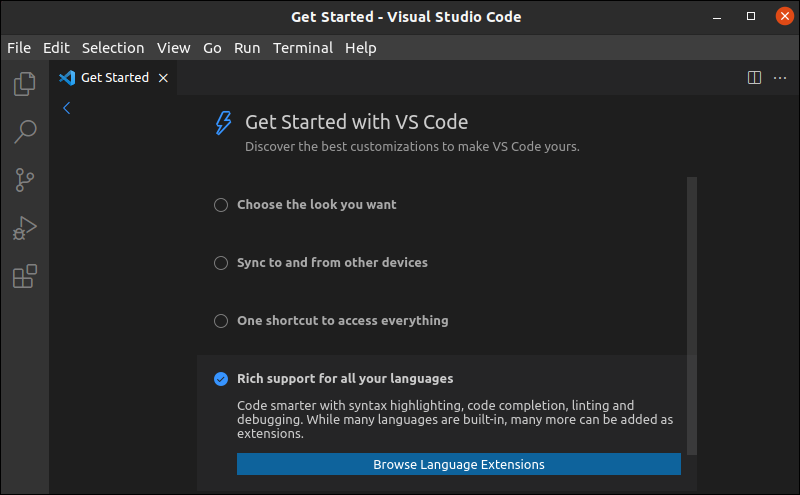800x495 pixels.
Task: Expand 'Choose the look you want' step
Action: click(316, 205)
